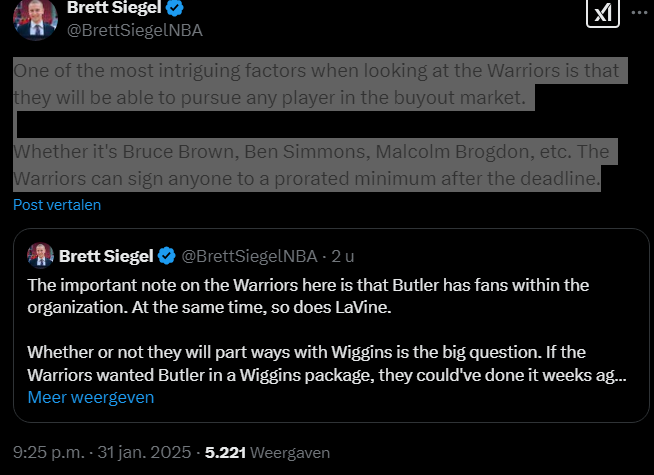
Task: Open Brett Siegel's profile picture at top
Action: coord(35,19)
